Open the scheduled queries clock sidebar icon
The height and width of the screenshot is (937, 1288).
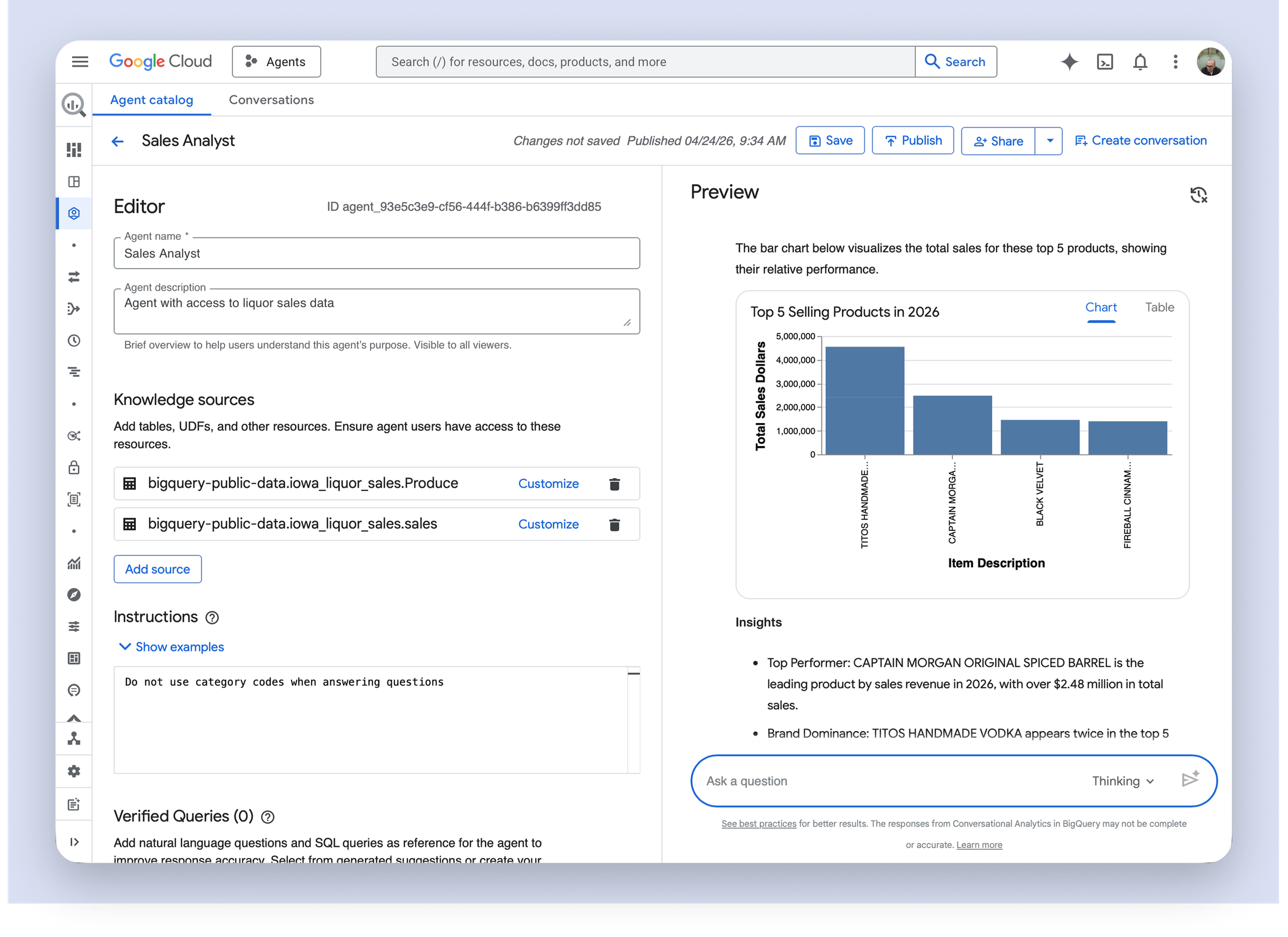coord(74,341)
